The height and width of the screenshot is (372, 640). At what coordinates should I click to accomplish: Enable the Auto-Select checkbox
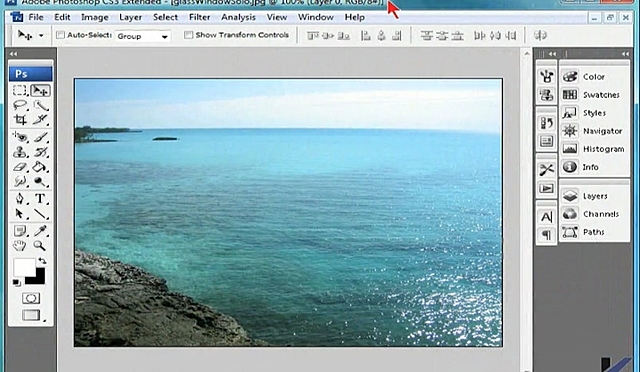coord(60,35)
